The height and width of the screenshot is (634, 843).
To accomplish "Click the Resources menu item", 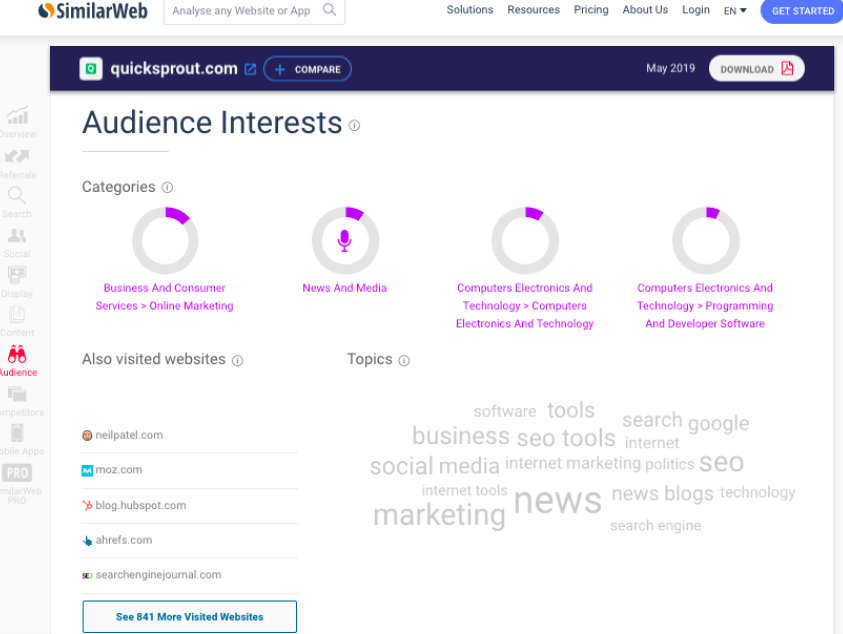I will click(533, 10).
